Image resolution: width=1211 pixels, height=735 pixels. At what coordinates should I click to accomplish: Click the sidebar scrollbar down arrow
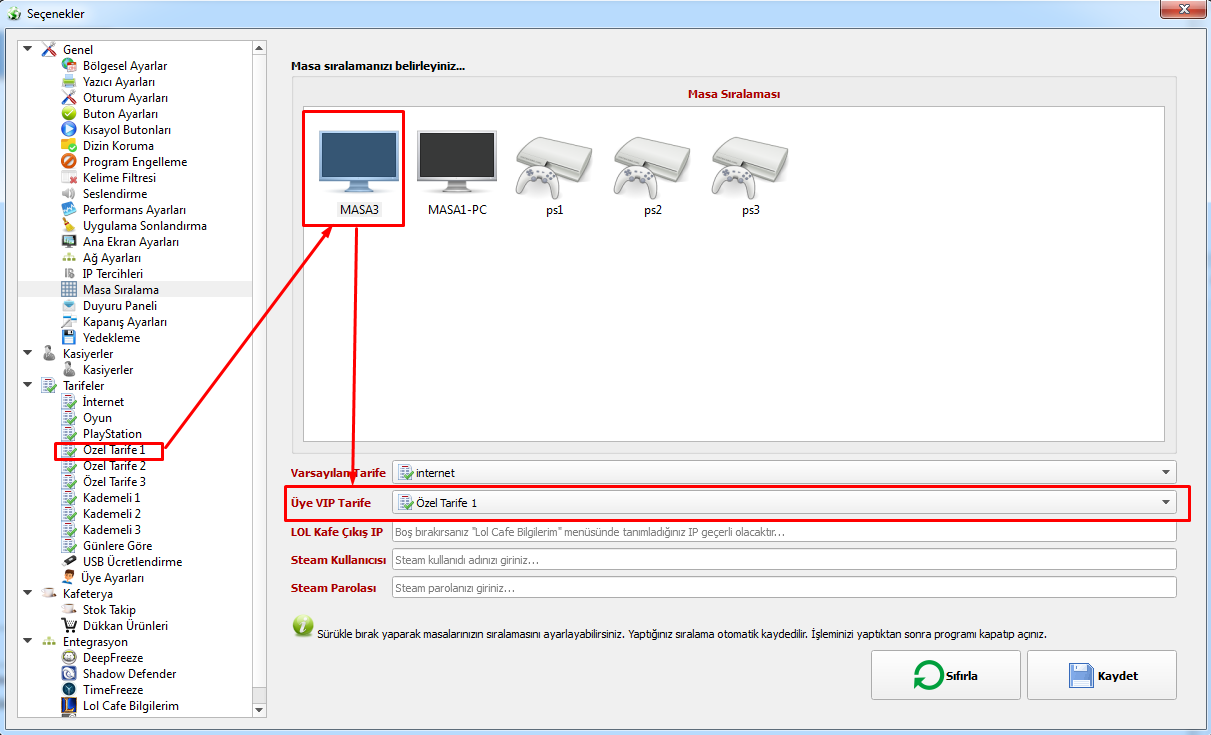coord(259,707)
